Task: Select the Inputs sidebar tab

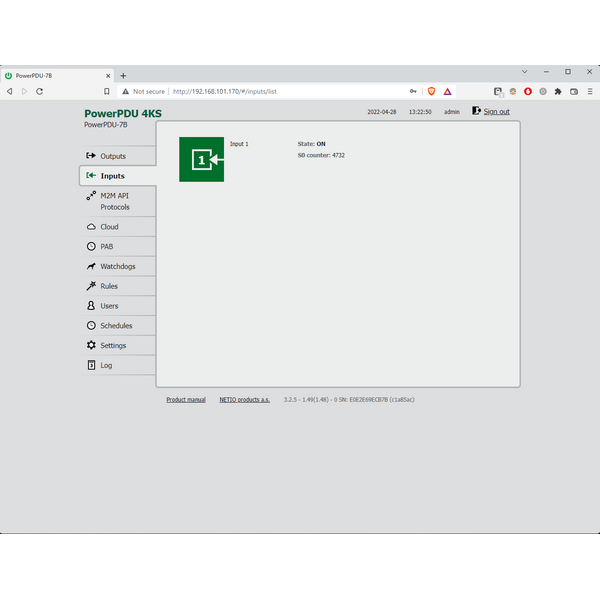Action: 112,176
